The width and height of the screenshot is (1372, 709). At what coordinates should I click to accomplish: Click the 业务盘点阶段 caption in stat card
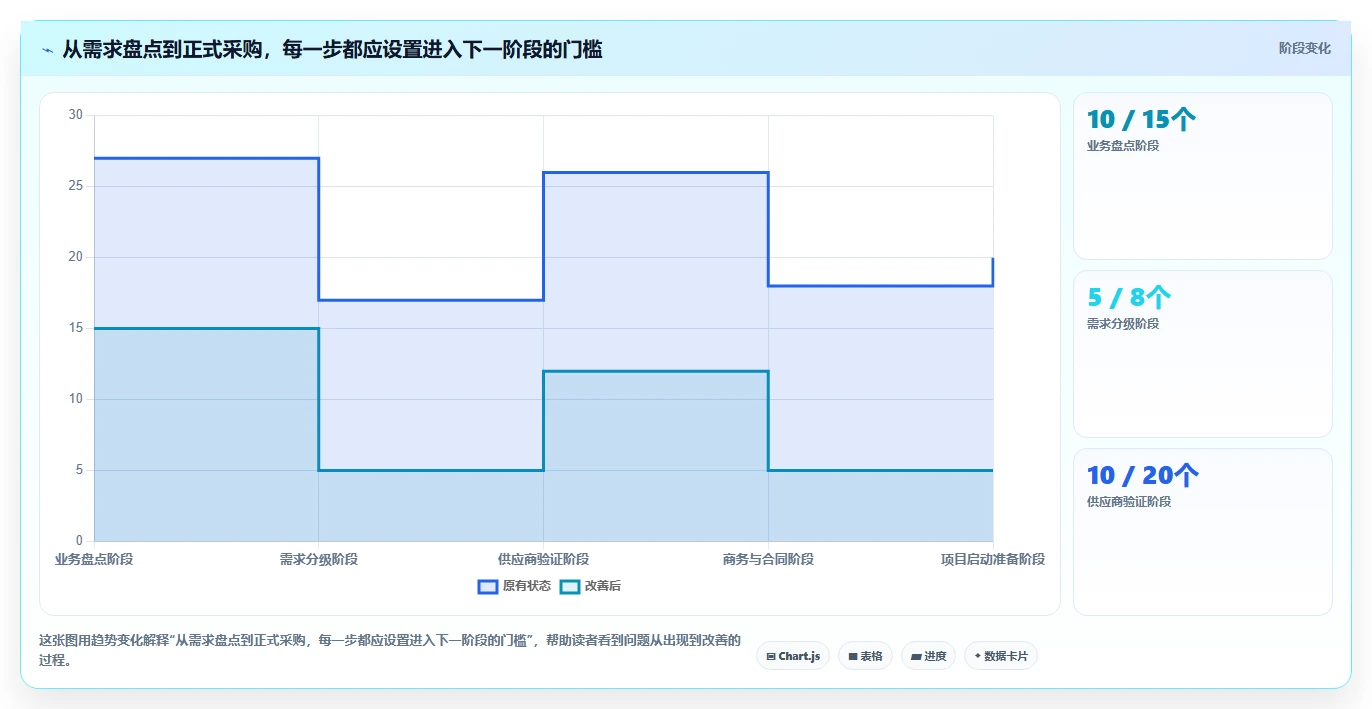click(1123, 146)
